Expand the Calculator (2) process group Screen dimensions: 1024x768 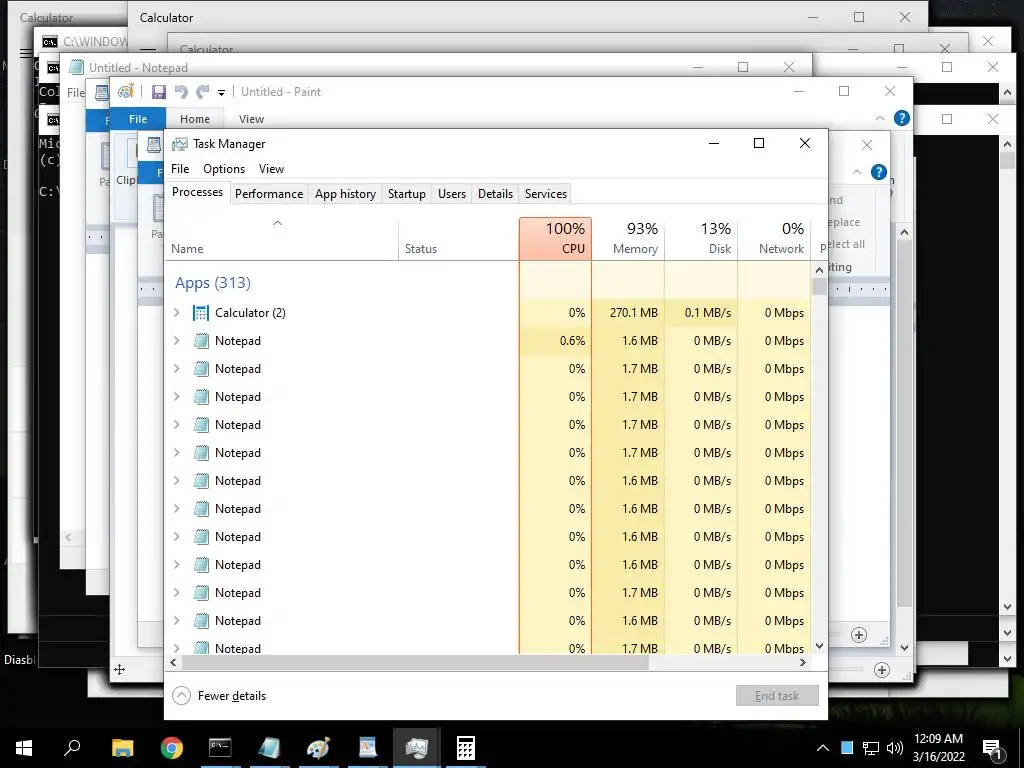[176, 313]
